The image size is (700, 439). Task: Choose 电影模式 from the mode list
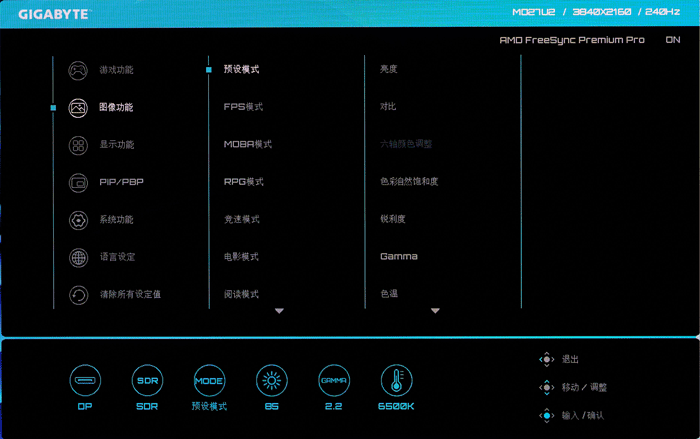[241, 257]
